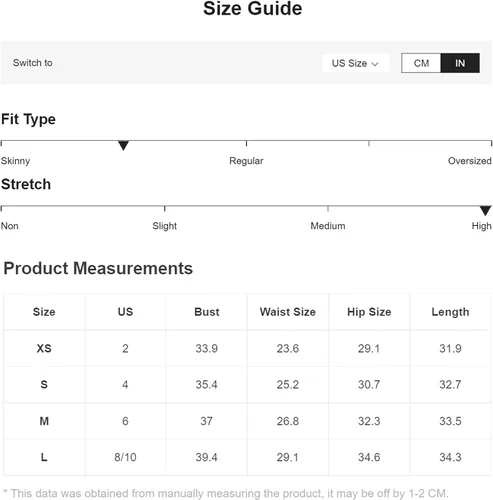The width and height of the screenshot is (493, 500).
Task: Click the Stretch slider marker at High
Action: tap(485, 210)
